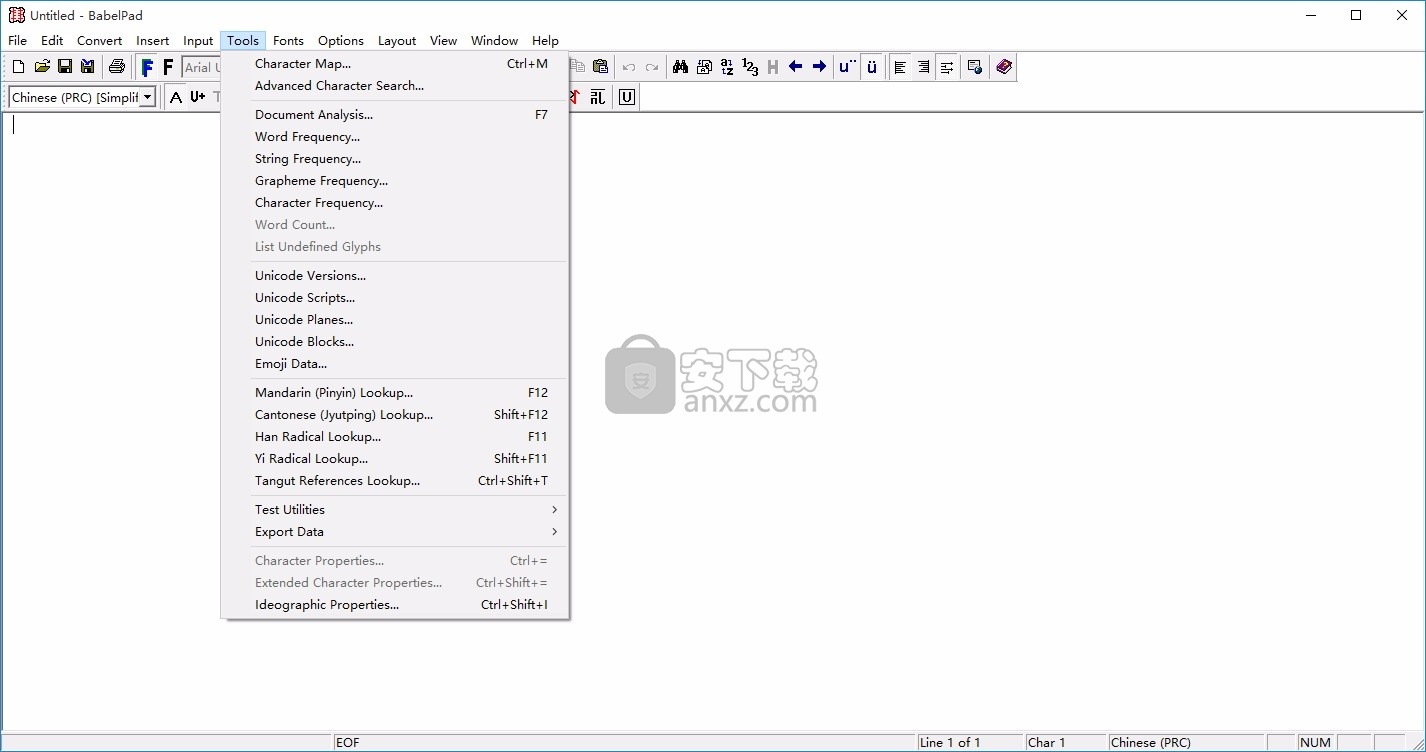
Task: Open the Options menu
Action: point(341,41)
